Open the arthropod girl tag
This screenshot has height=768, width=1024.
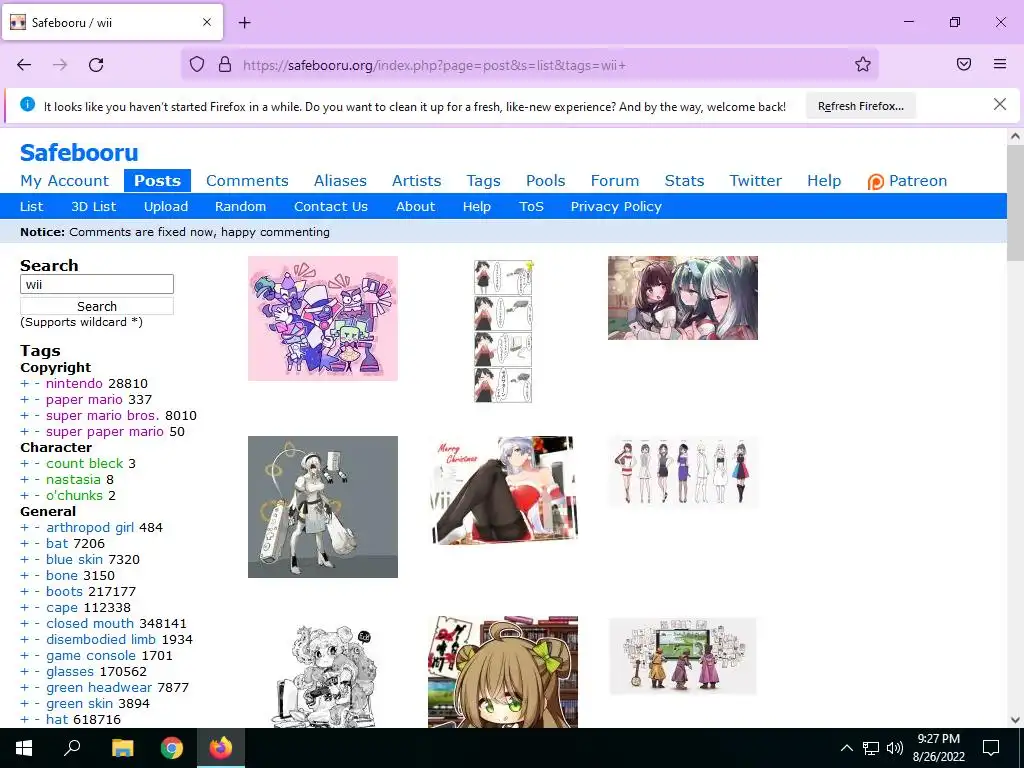pos(89,528)
